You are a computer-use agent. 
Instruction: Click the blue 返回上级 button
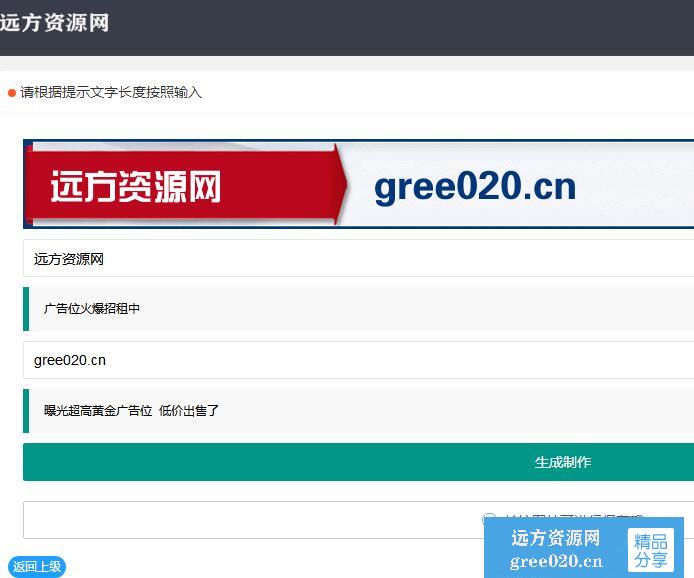(37, 567)
